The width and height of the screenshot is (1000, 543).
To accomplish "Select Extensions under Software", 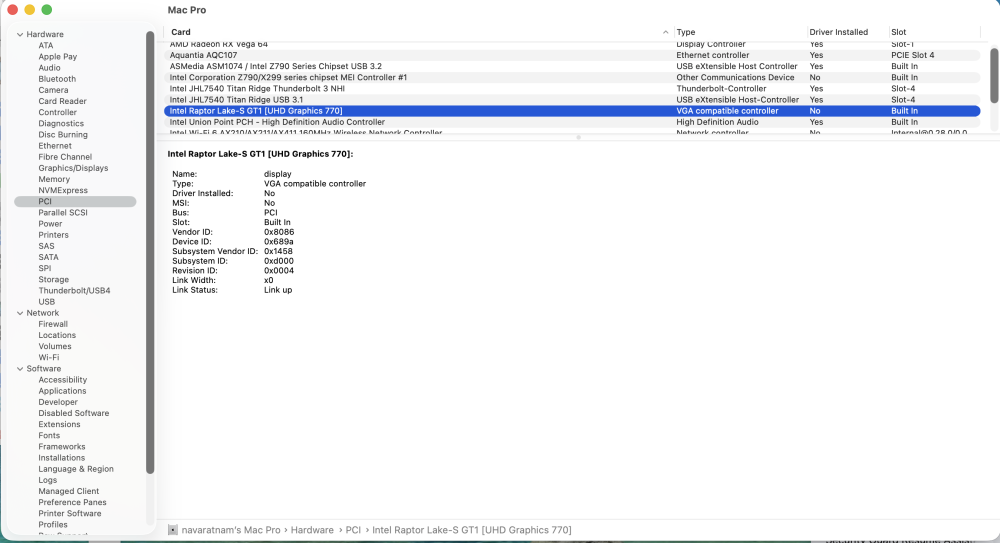I will pyautogui.click(x=59, y=425).
